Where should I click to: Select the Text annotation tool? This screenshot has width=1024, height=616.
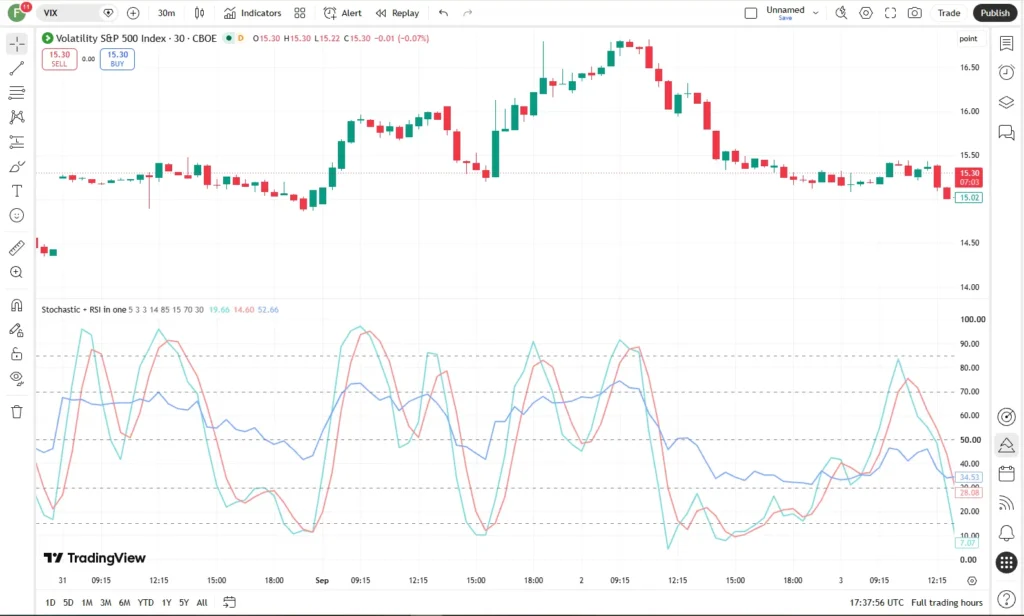[x=17, y=191]
